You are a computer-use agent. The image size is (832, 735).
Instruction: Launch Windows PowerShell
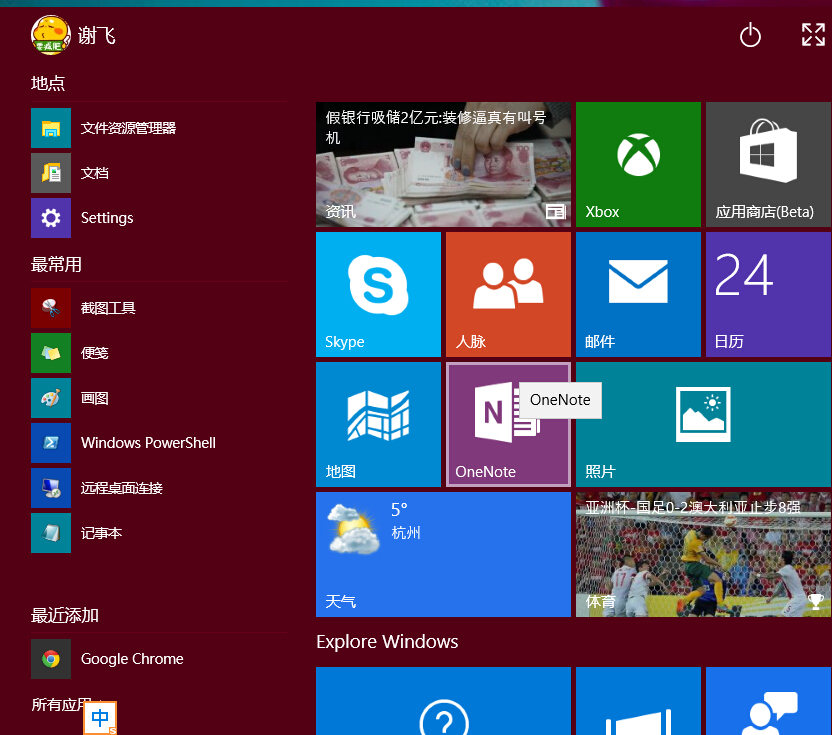(x=159, y=443)
